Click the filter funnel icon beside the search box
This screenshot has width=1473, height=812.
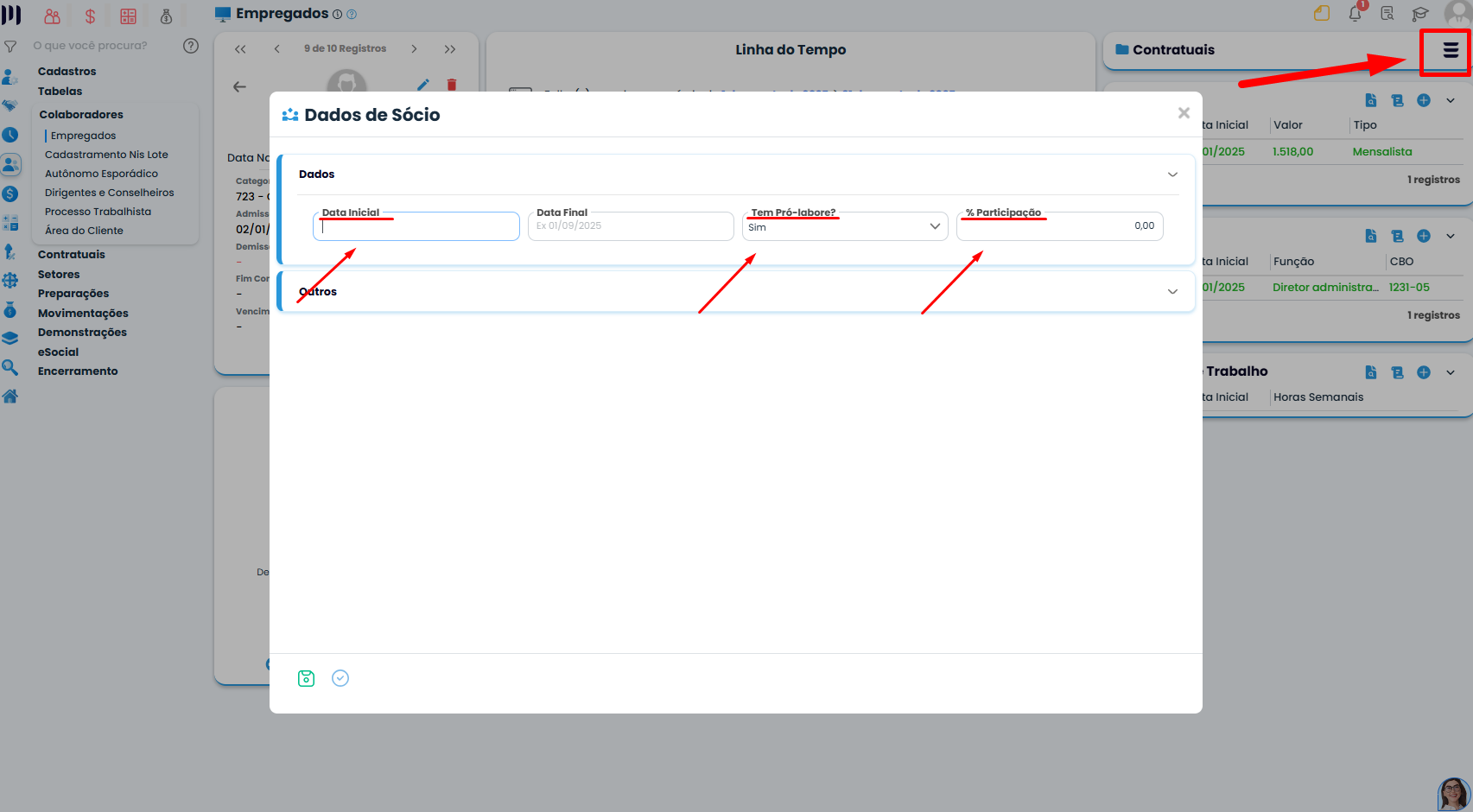tap(10, 46)
